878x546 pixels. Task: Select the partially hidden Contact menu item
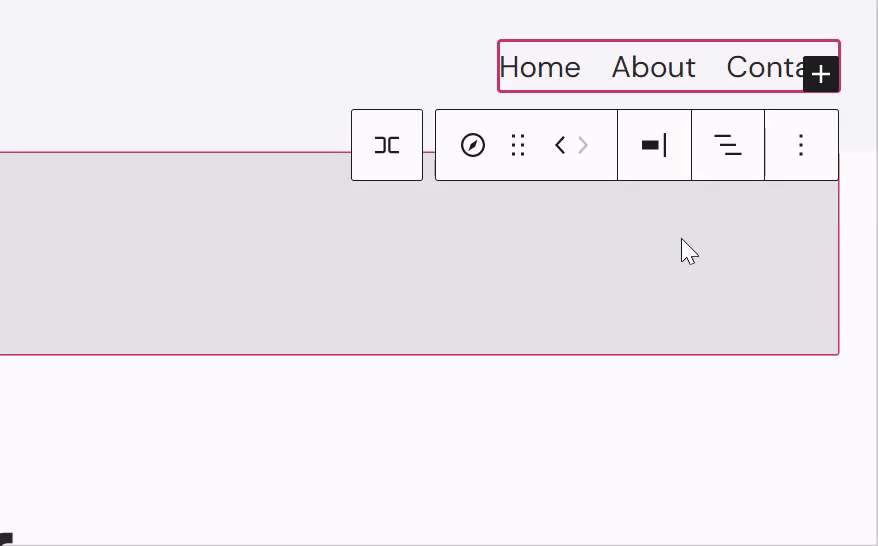coord(765,67)
